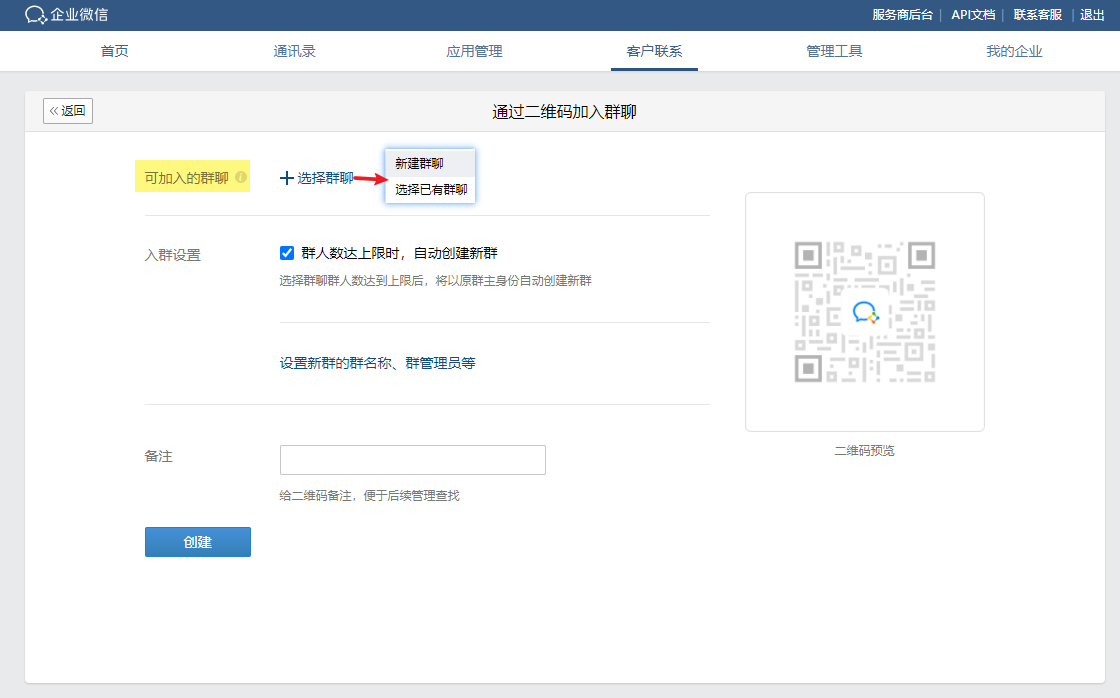1120x698 pixels.
Task: Focus the 备注 input field
Action: (413, 459)
